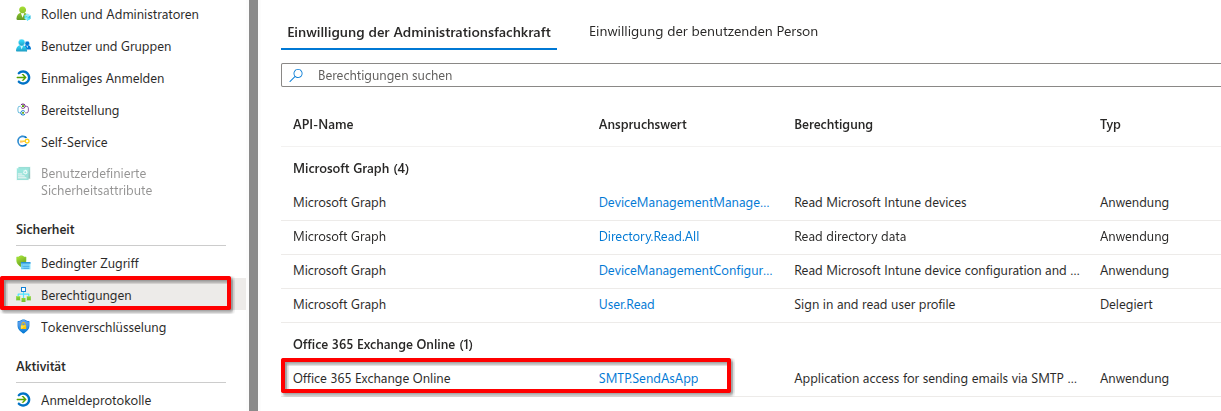Open Bedingter Zugriff entry
The width and height of the screenshot is (1221, 411).
tap(90, 263)
